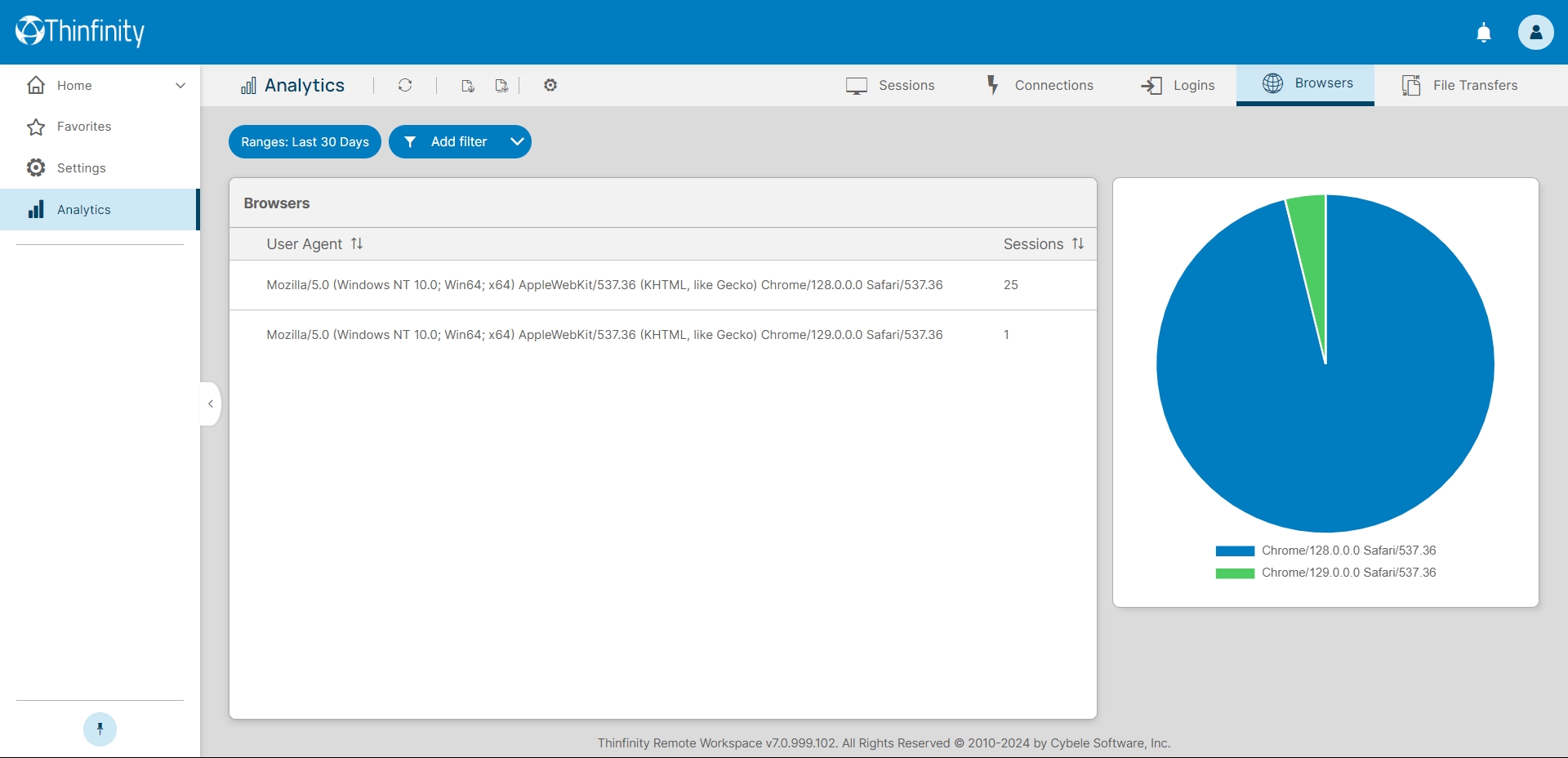Open the notifications bell
The height and width of the screenshot is (758, 1568).
pyautogui.click(x=1484, y=33)
